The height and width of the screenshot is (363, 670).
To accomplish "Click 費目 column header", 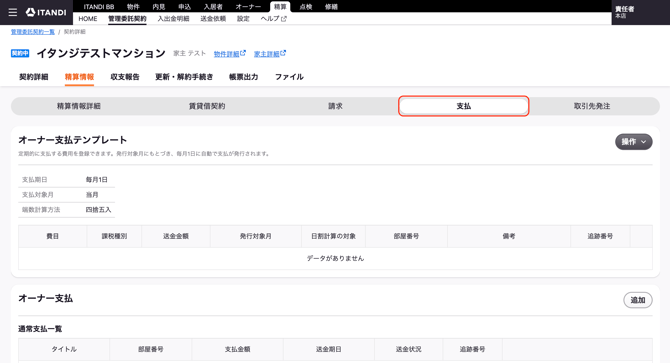I will click(x=53, y=236).
